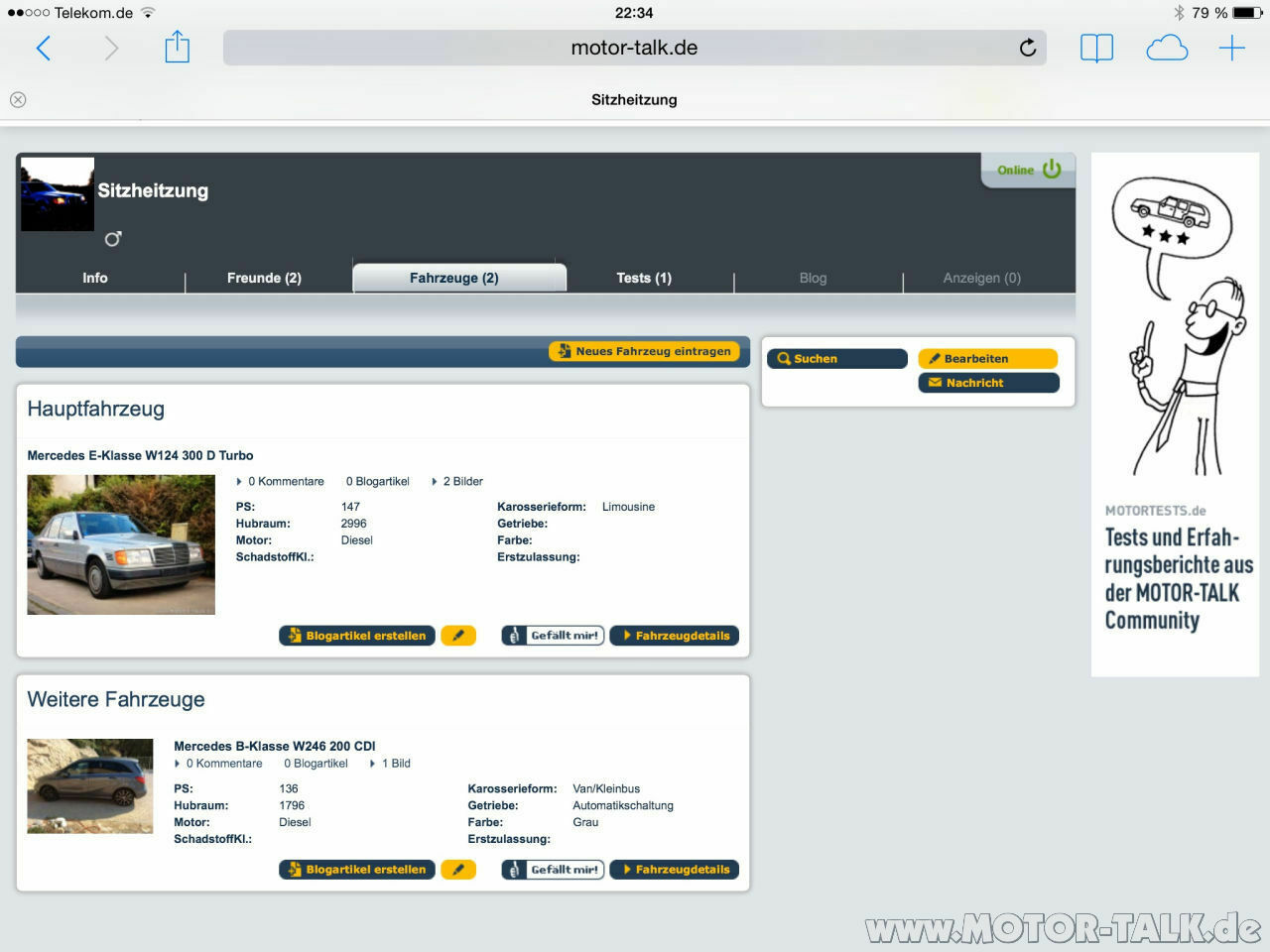Open Mercedes B-Klasse W246 200 CDI link

(x=275, y=746)
